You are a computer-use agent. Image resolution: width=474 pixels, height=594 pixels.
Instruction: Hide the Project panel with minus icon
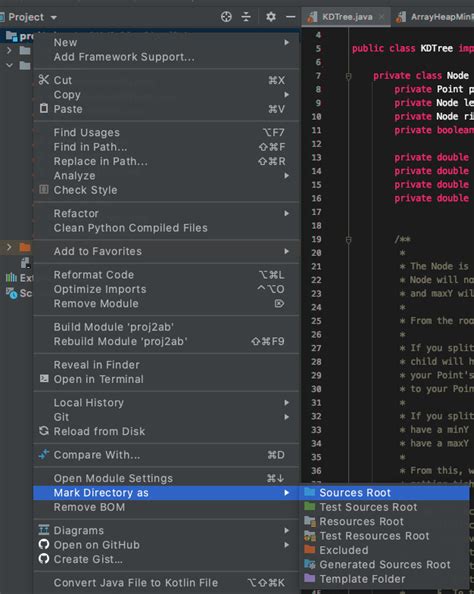coord(291,17)
